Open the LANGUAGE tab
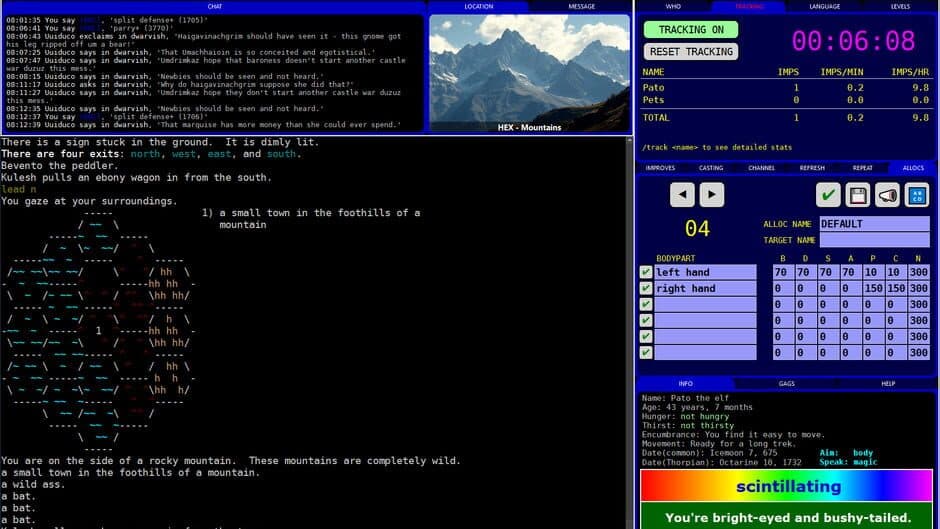 [824, 7]
